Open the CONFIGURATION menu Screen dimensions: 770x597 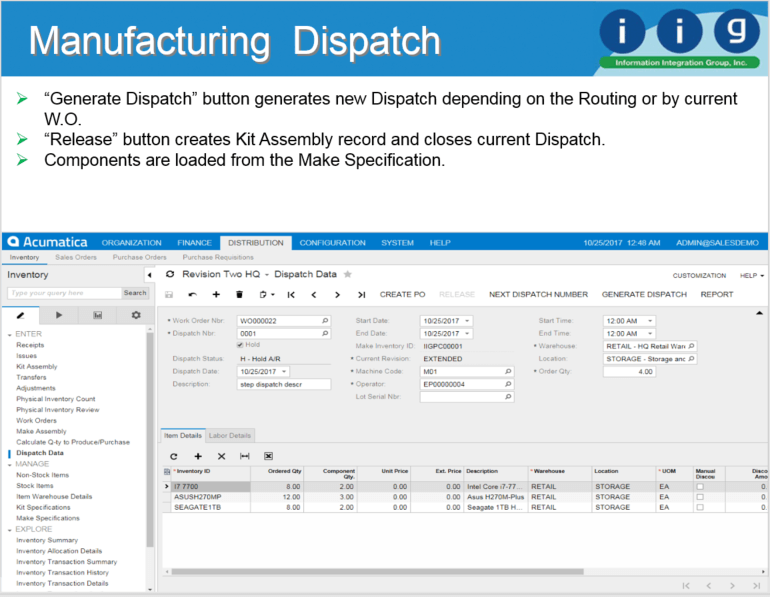(332, 243)
